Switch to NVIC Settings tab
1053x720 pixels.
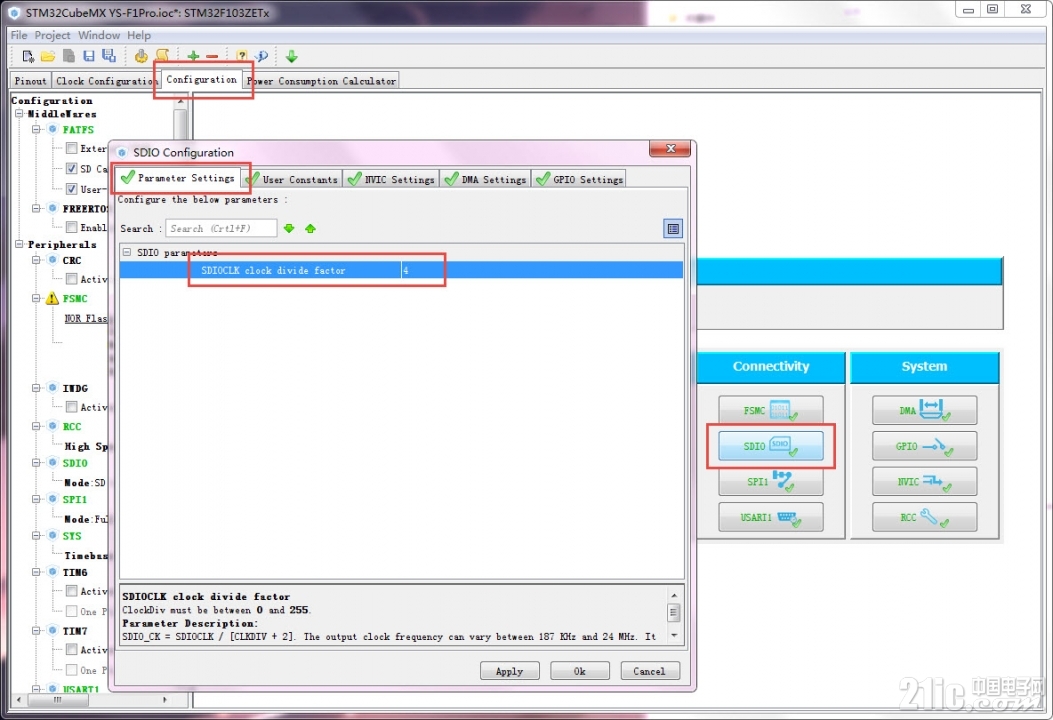(x=392, y=179)
